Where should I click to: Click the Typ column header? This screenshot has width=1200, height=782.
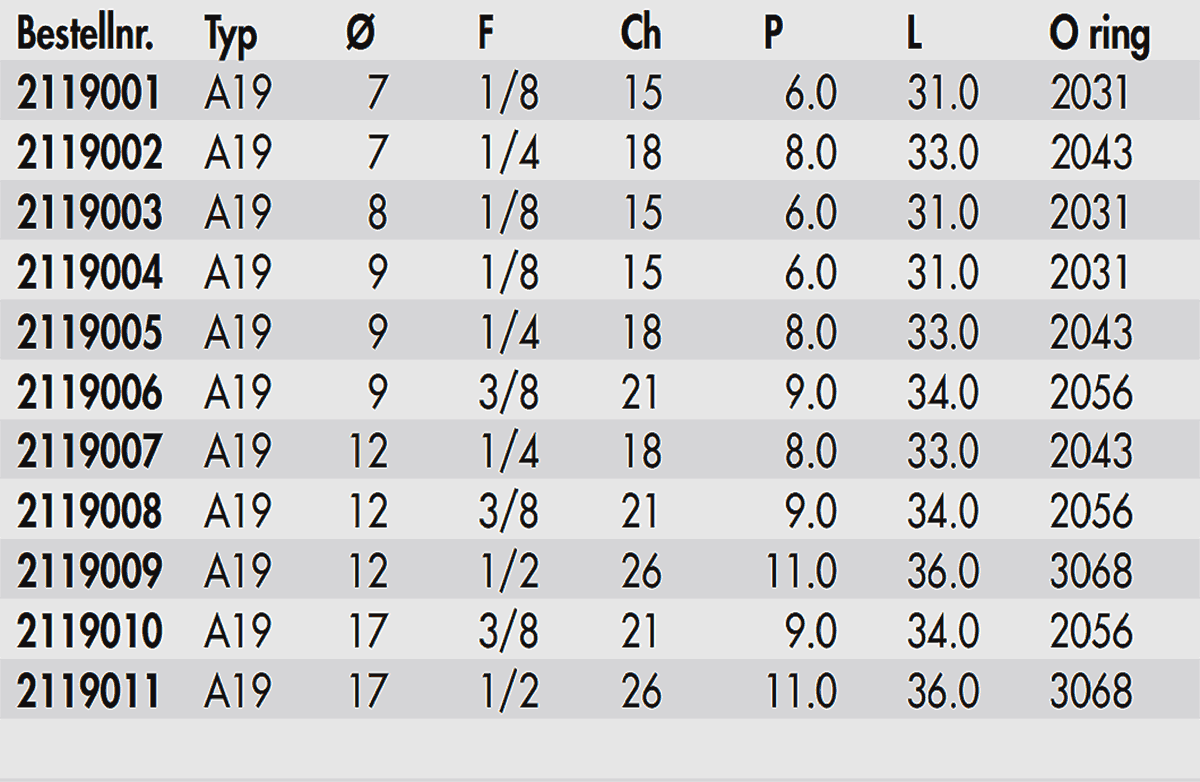click(x=231, y=37)
